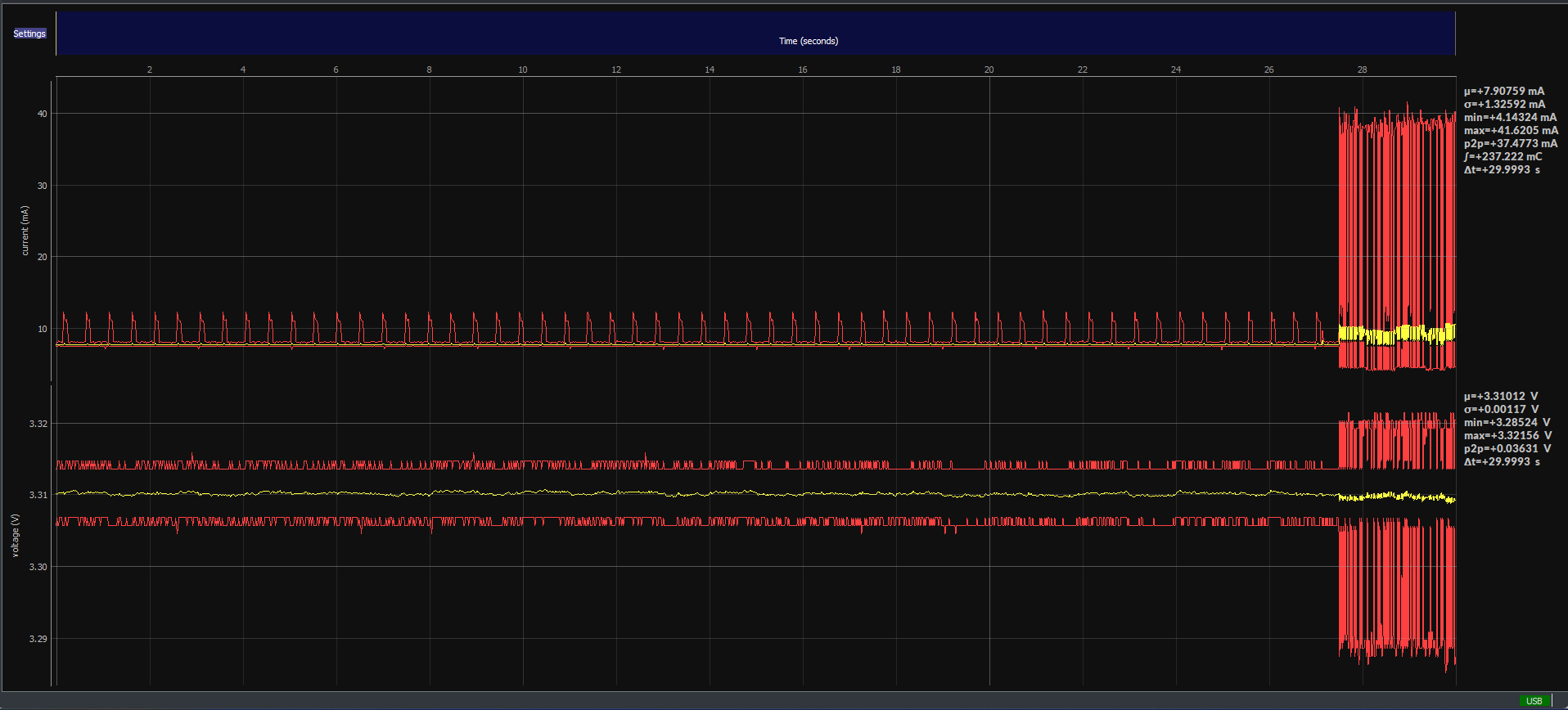
Task: Click the voltage σ=+0.00117 V statistic
Action: tap(1501, 409)
